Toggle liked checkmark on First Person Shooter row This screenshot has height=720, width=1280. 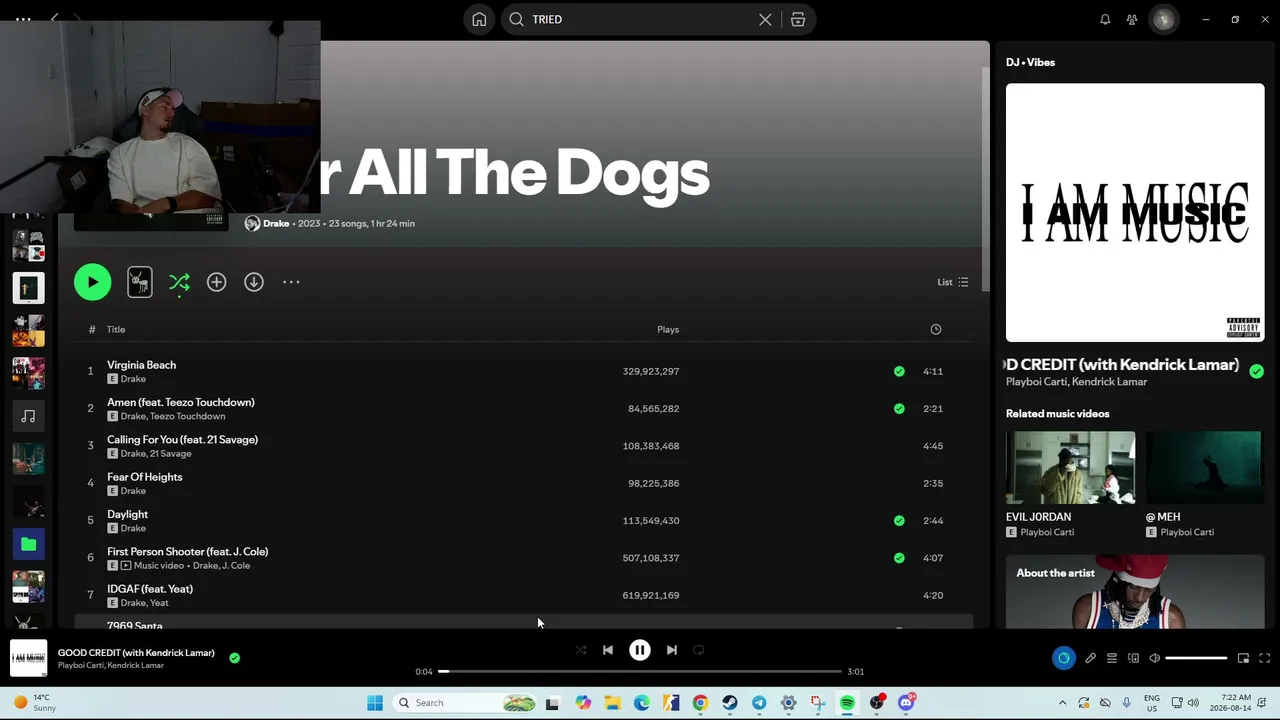coord(899,558)
